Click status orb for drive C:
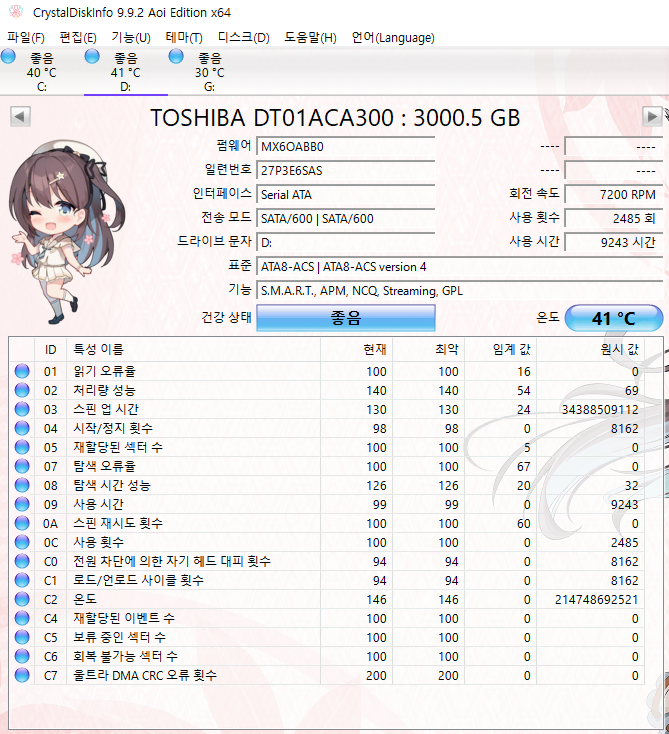This screenshot has height=734, width=669. (x=8, y=56)
